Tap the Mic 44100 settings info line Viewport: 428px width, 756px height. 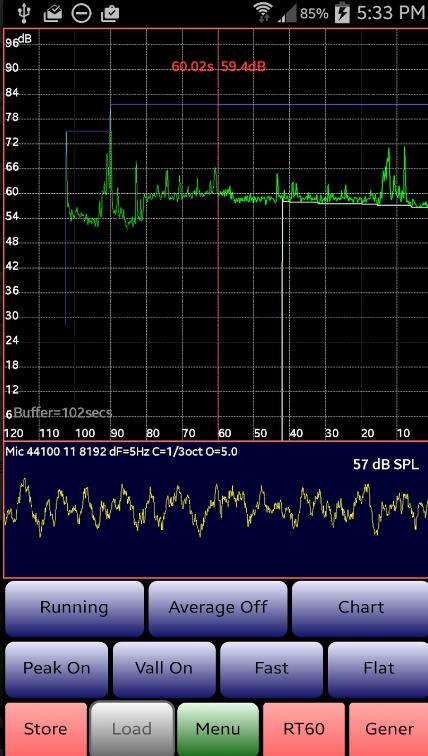(121, 452)
